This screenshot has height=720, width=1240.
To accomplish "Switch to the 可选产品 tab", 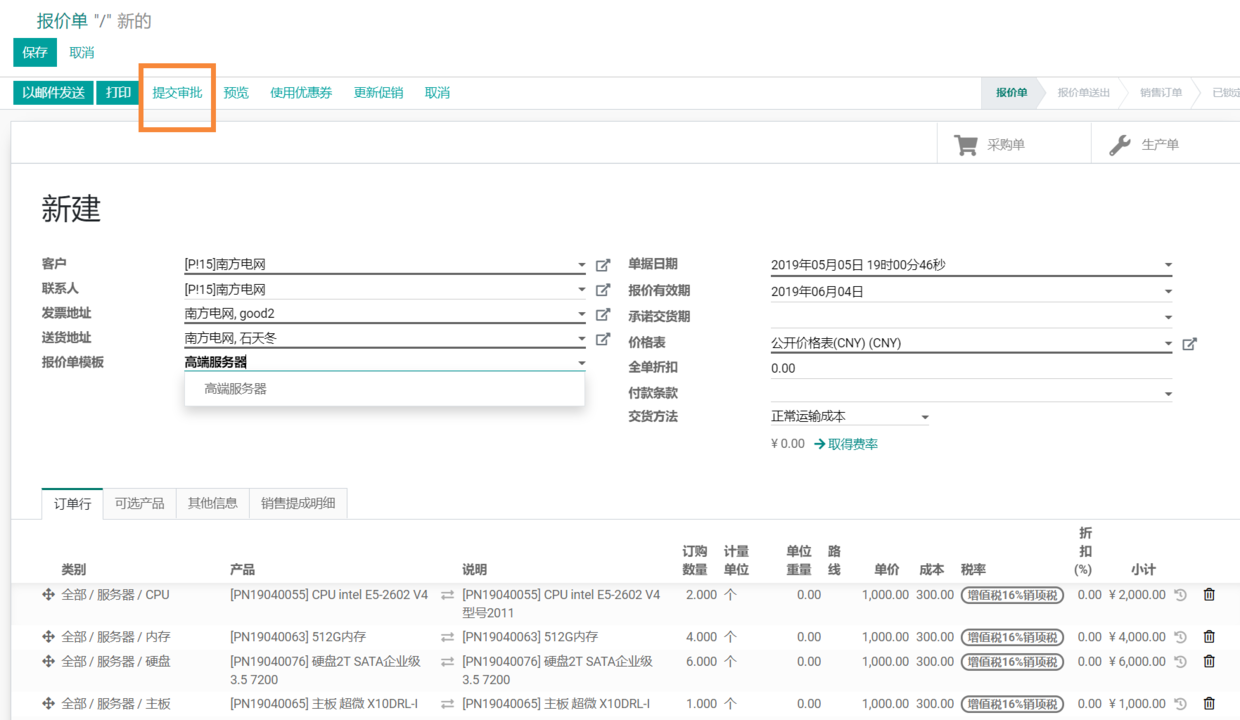I will point(139,503).
